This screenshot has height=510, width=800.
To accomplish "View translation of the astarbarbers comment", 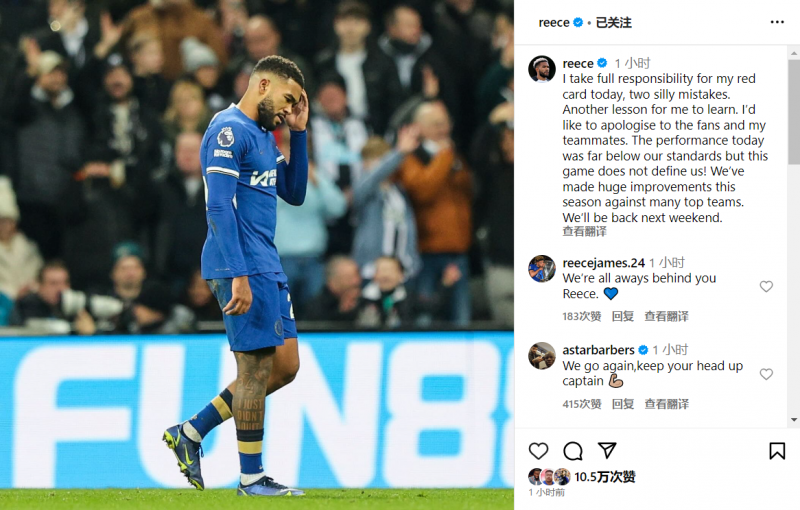I will pyautogui.click(x=666, y=404).
